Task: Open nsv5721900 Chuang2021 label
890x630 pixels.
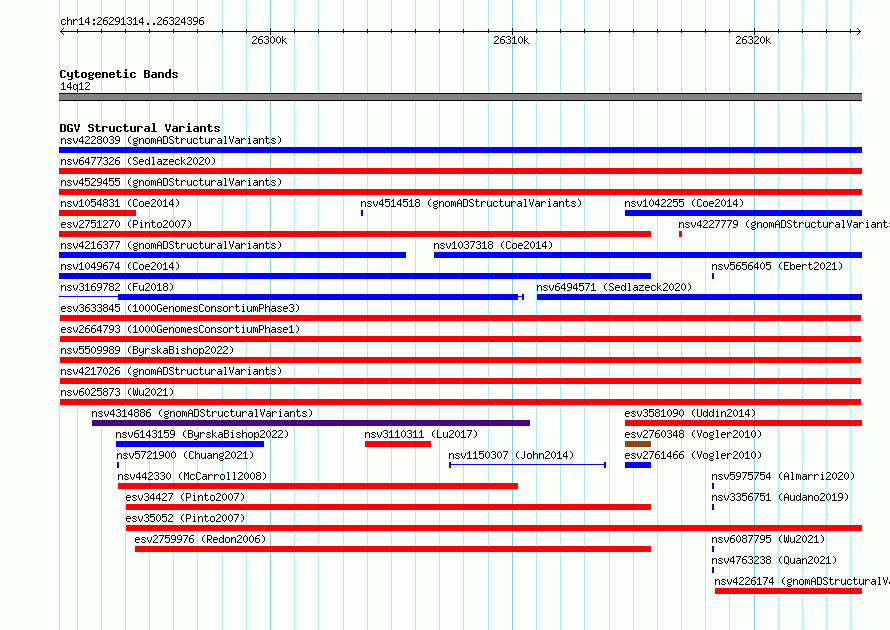Action: point(185,455)
